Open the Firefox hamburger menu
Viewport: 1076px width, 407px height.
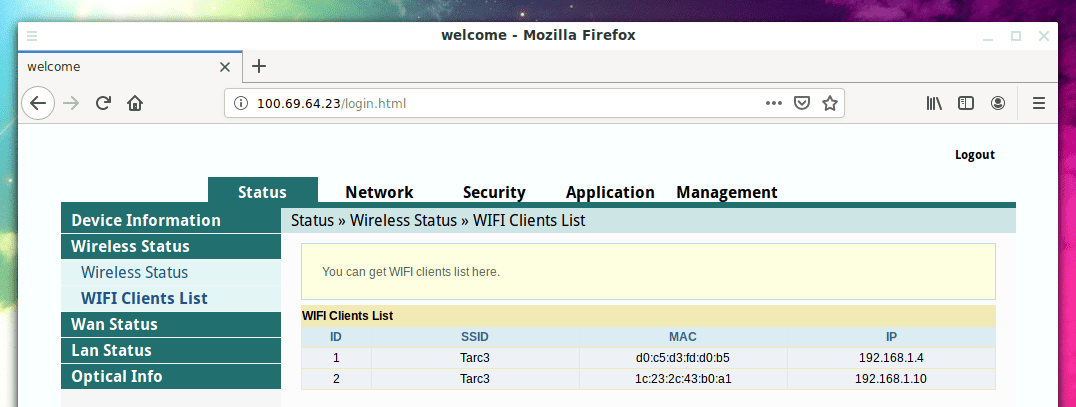(x=1039, y=103)
